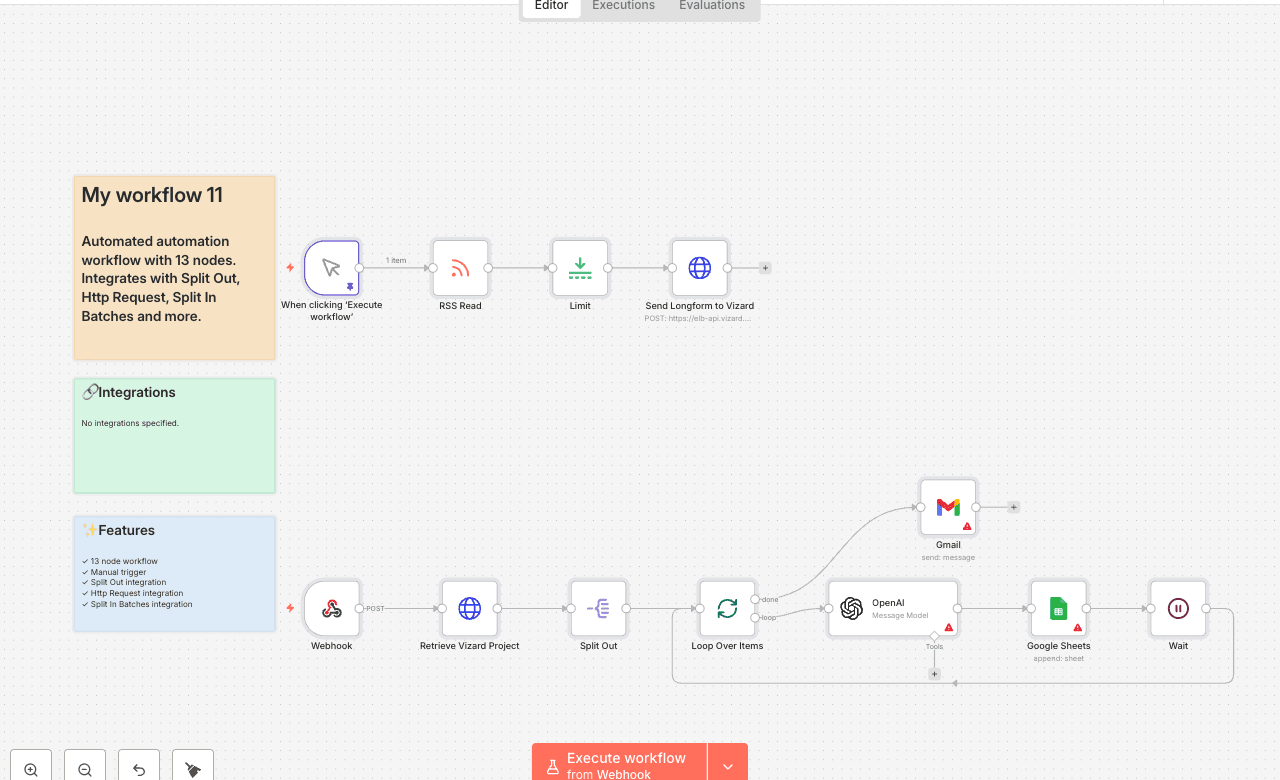This screenshot has width=1280, height=780.
Task: Open the Loop Over Items node
Action: click(727, 608)
